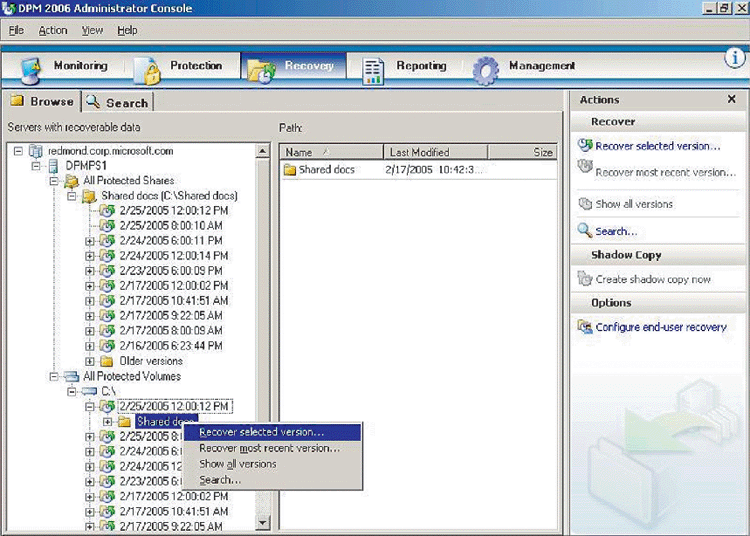
Task: Expand the Older versions folder
Action: (x=89, y=361)
